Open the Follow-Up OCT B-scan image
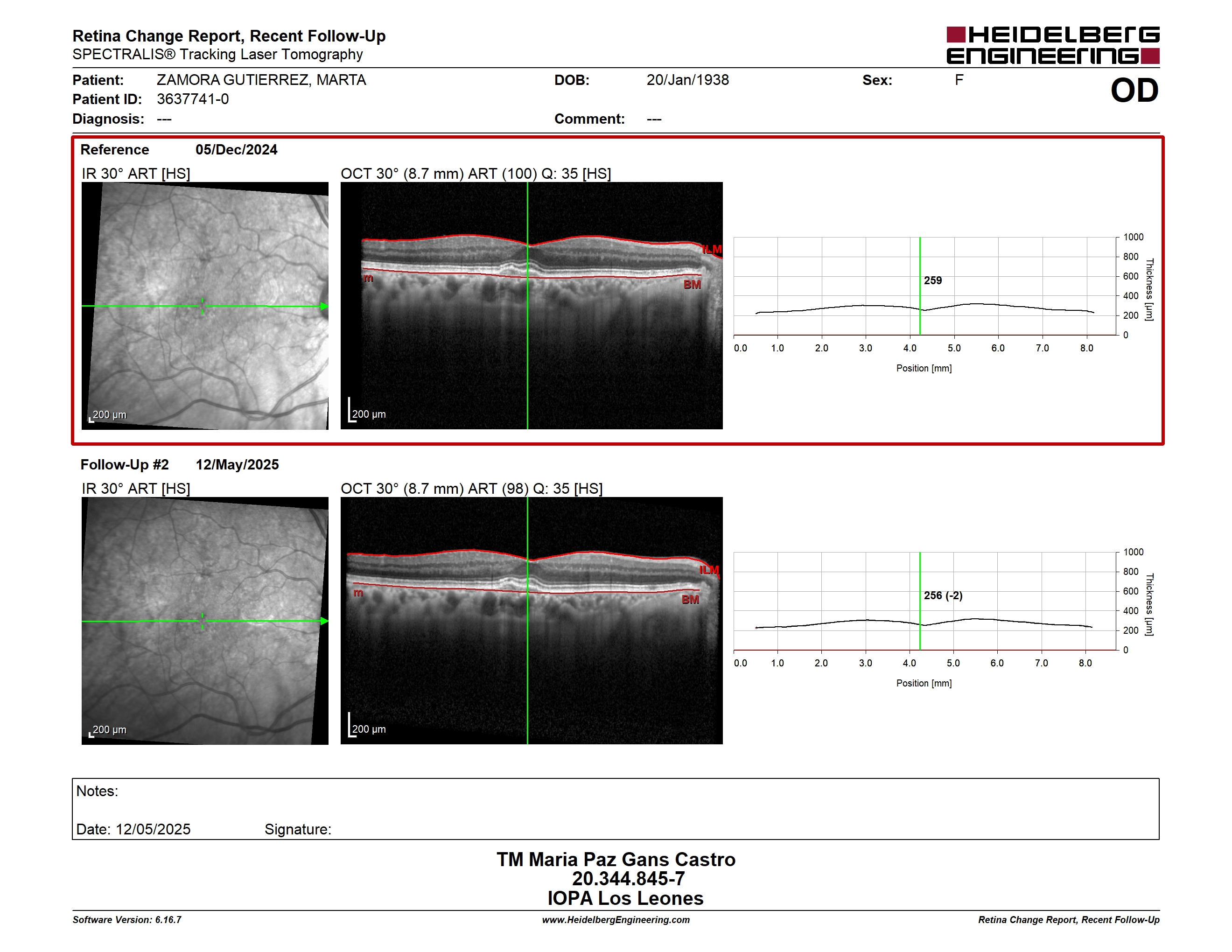 (532, 620)
